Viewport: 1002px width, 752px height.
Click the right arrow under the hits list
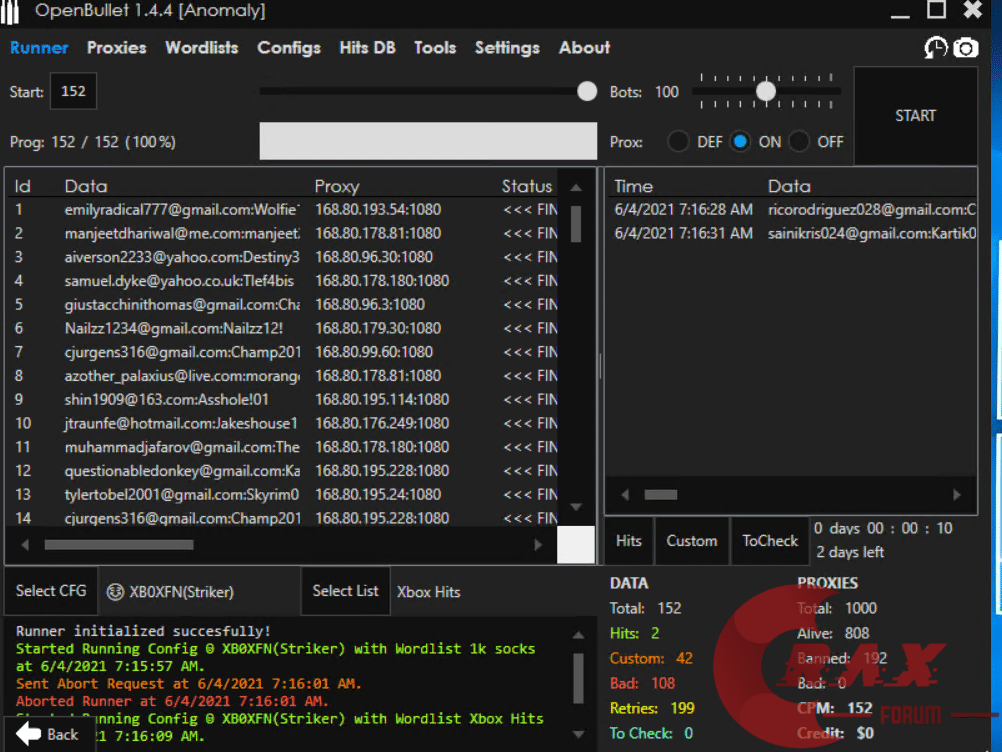click(957, 494)
